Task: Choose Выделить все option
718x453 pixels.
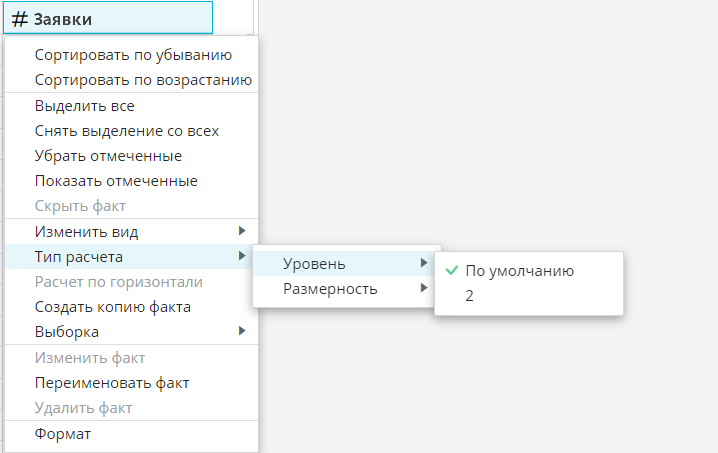Action: point(84,105)
